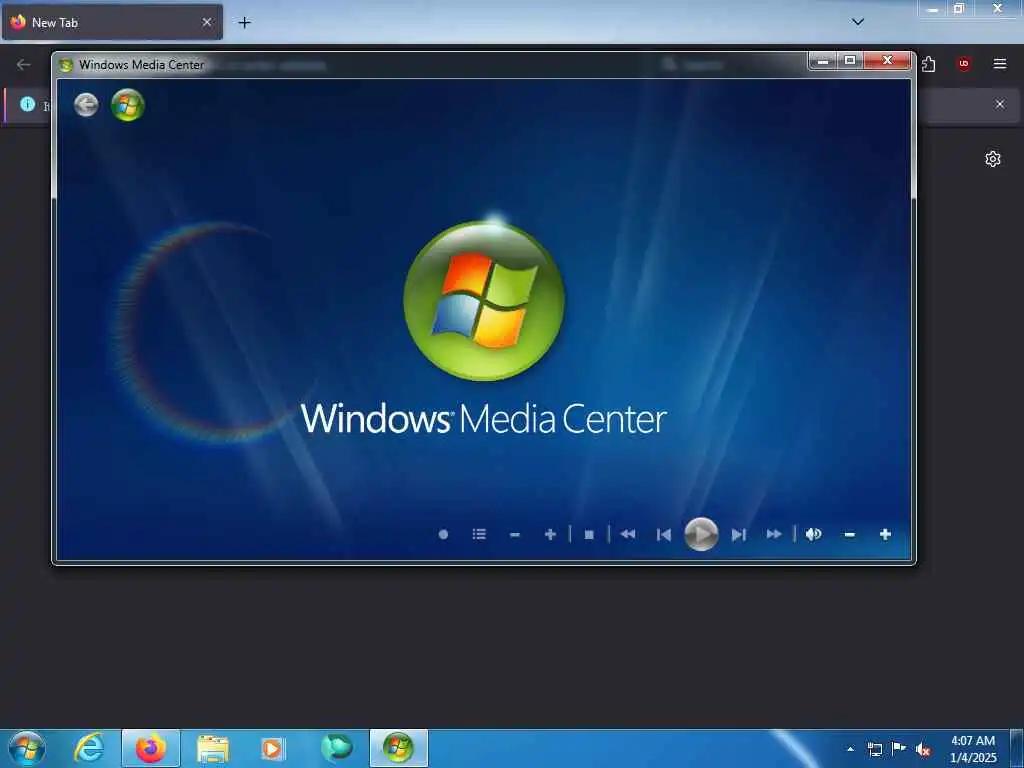The width and height of the screenshot is (1024, 768).
Task: Mute audio with the speaker icon
Action: pyautogui.click(x=813, y=534)
